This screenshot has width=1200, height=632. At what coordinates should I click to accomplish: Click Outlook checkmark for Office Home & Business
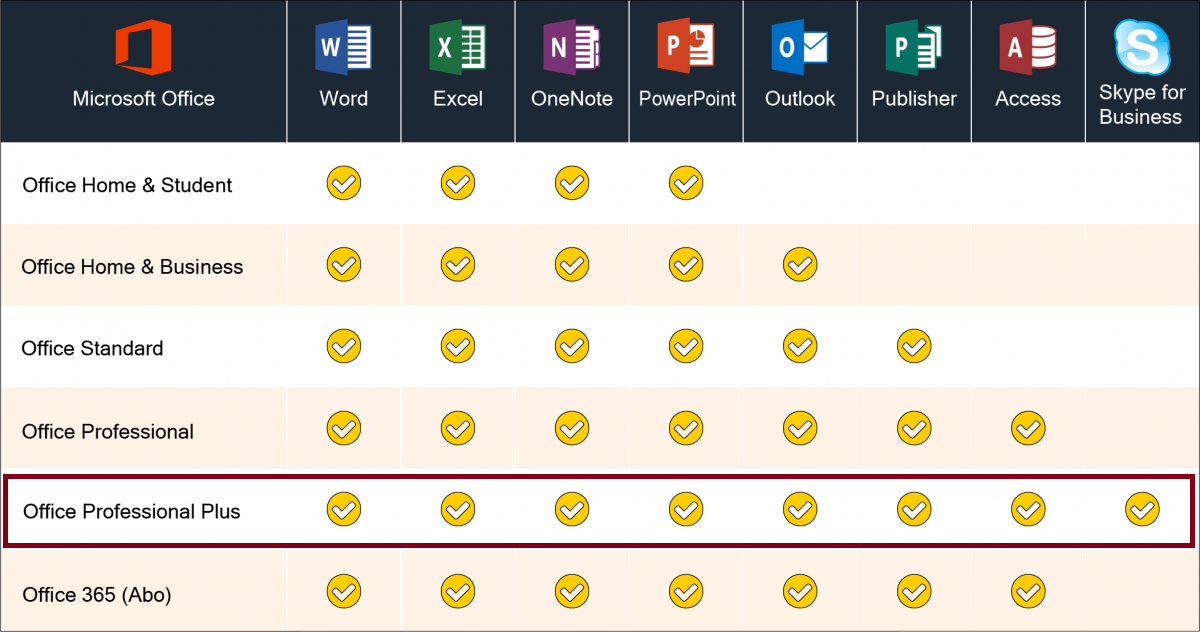click(x=800, y=265)
